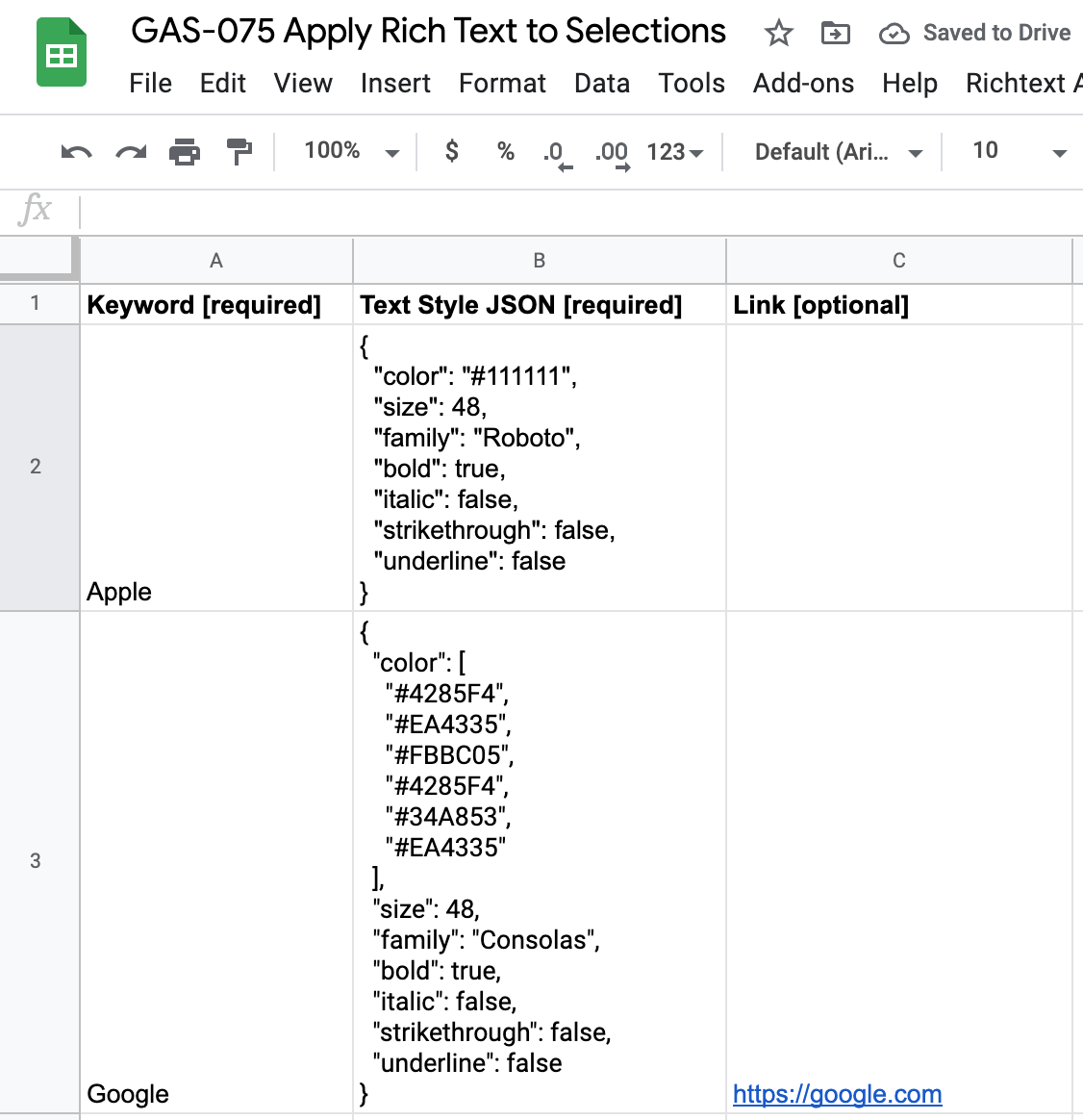Open the zoom 100% dropdown
Image resolution: width=1083 pixels, height=1120 pixels.
click(351, 151)
